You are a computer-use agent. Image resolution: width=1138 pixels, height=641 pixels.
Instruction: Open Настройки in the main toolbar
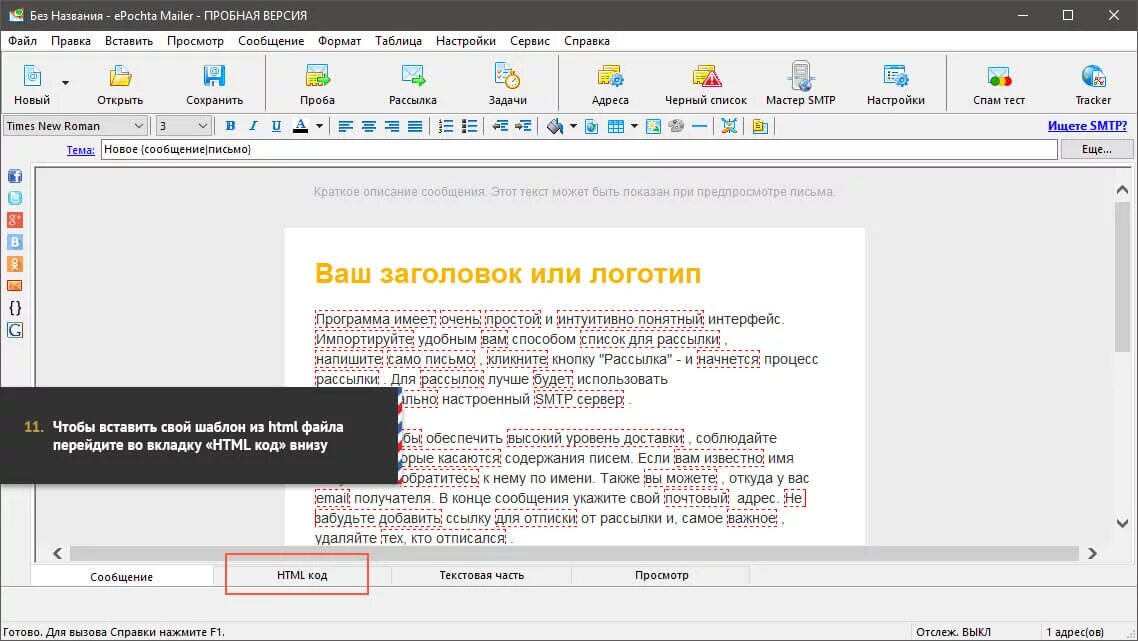(x=896, y=75)
